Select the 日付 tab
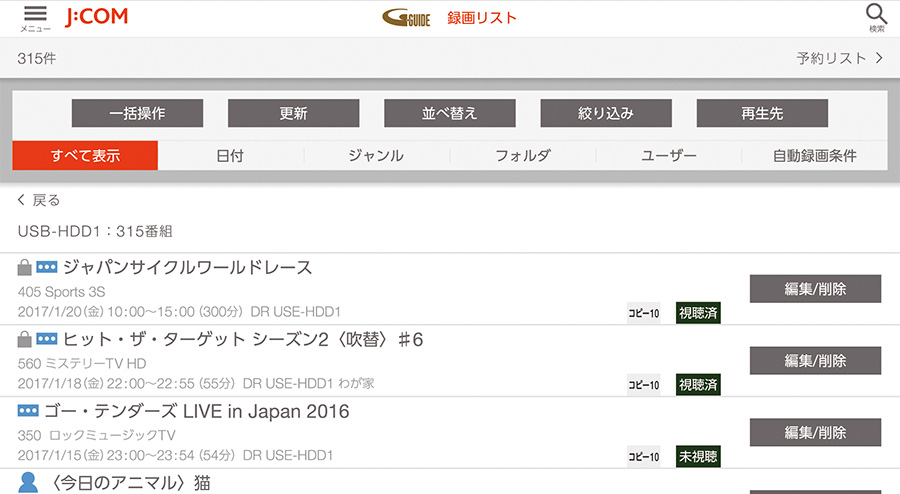The width and height of the screenshot is (900, 494). (x=230, y=155)
